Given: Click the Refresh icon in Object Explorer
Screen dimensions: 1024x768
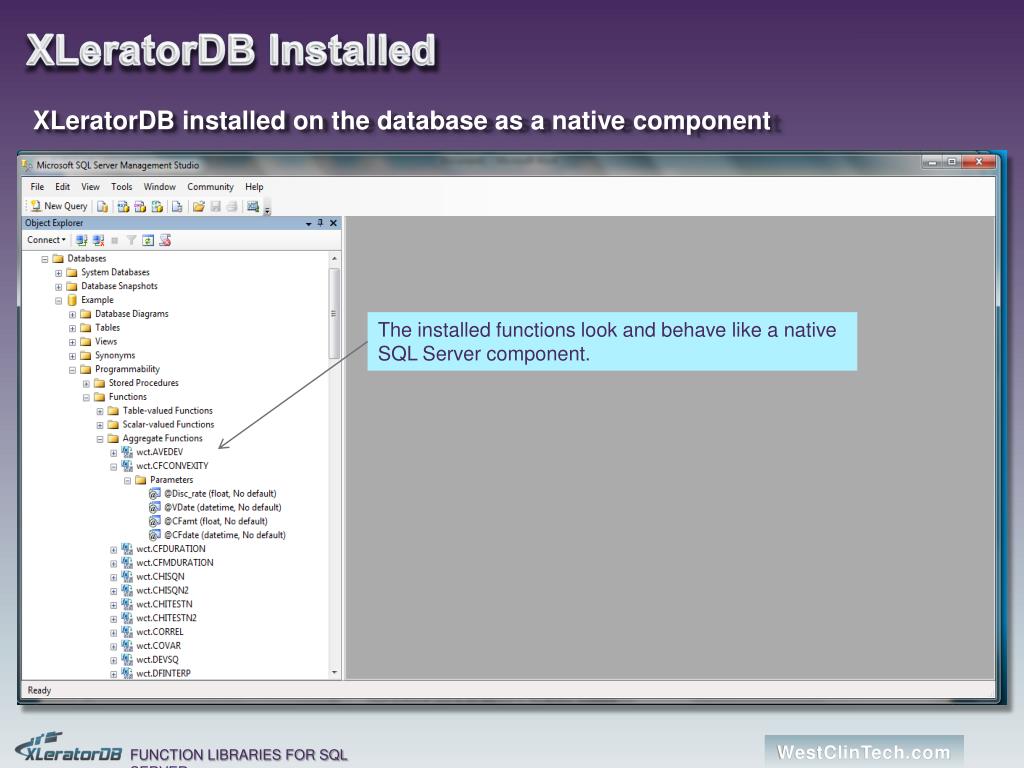Looking at the screenshot, I should tap(148, 240).
